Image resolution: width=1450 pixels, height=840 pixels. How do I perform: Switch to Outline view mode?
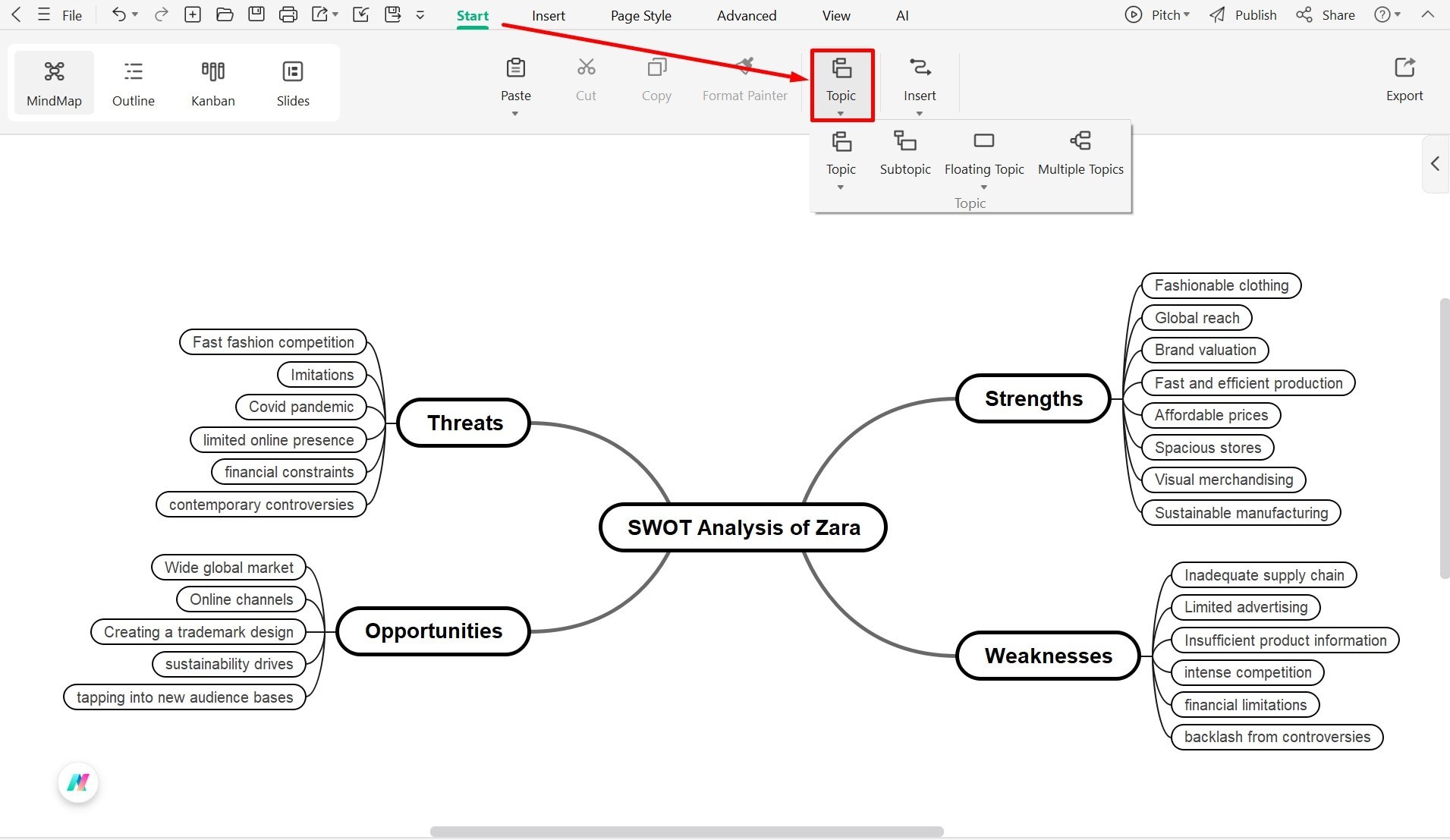pyautogui.click(x=134, y=83)
